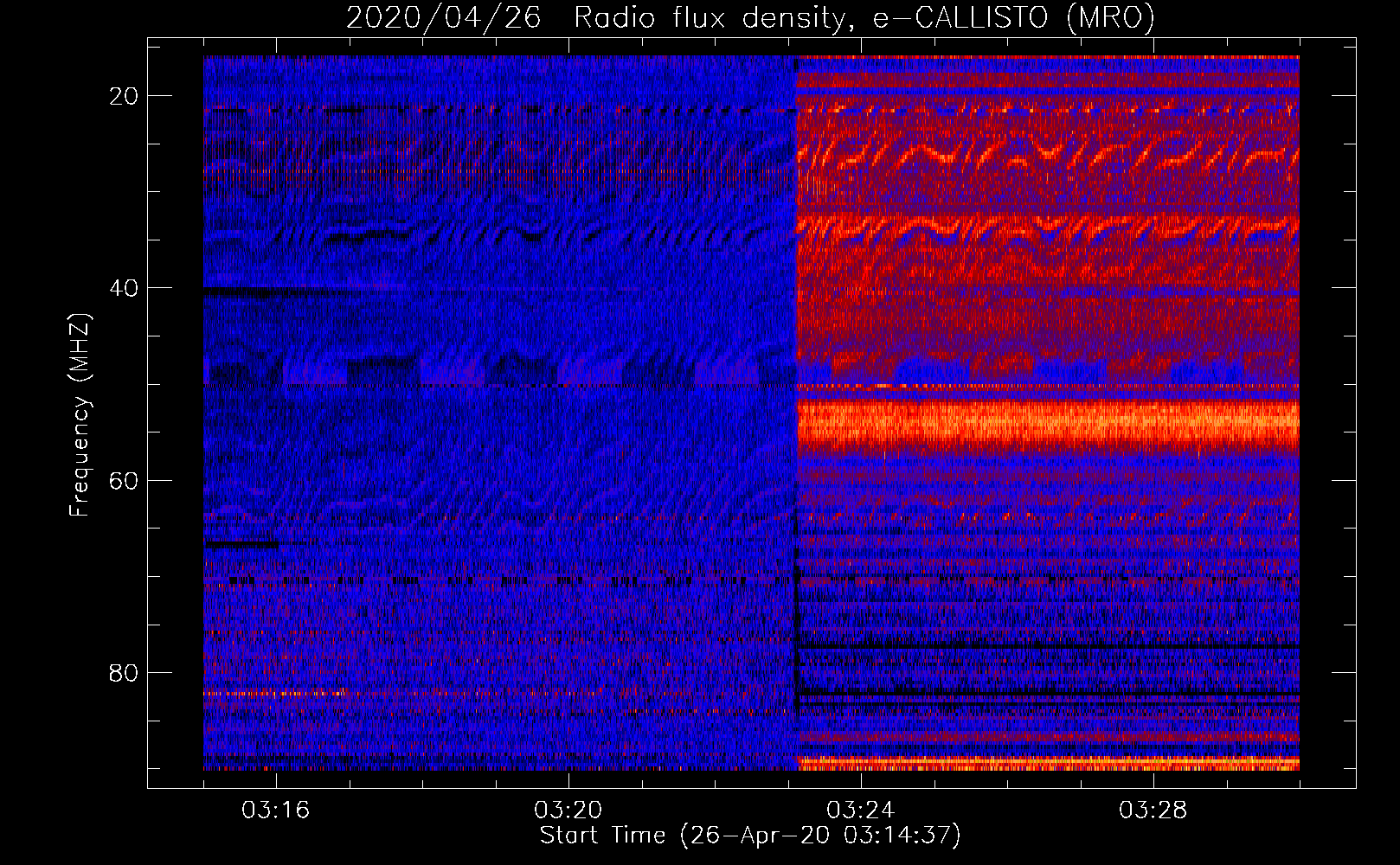Select the "Frequency (MHZ)" y-axis label
The height and width of the screenshot is (865, 1400).
pos(80,415)
